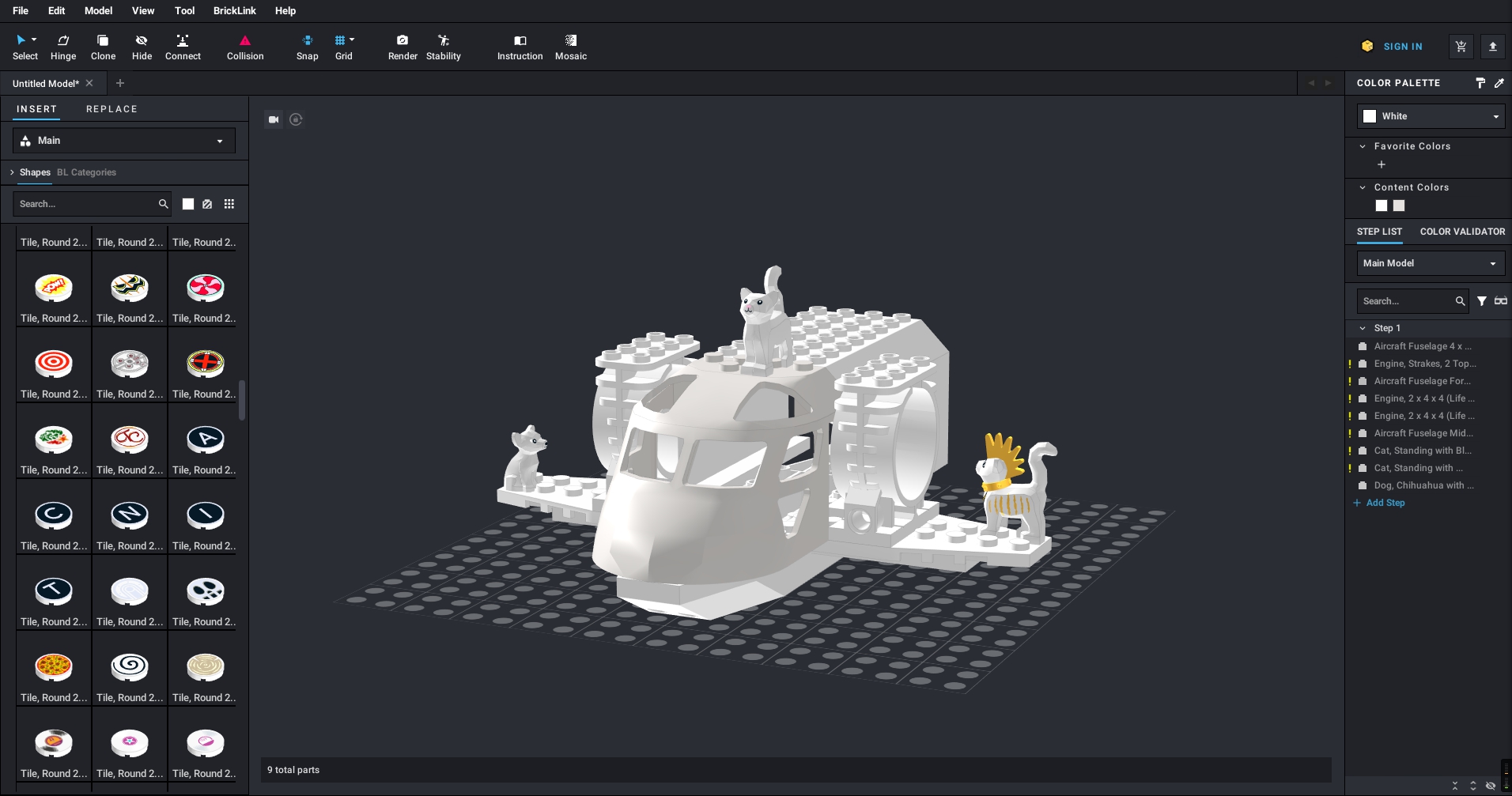Open the Mosaic tool
The image size is (1512, 796).
pyautogui.click(x=571, y=45)
